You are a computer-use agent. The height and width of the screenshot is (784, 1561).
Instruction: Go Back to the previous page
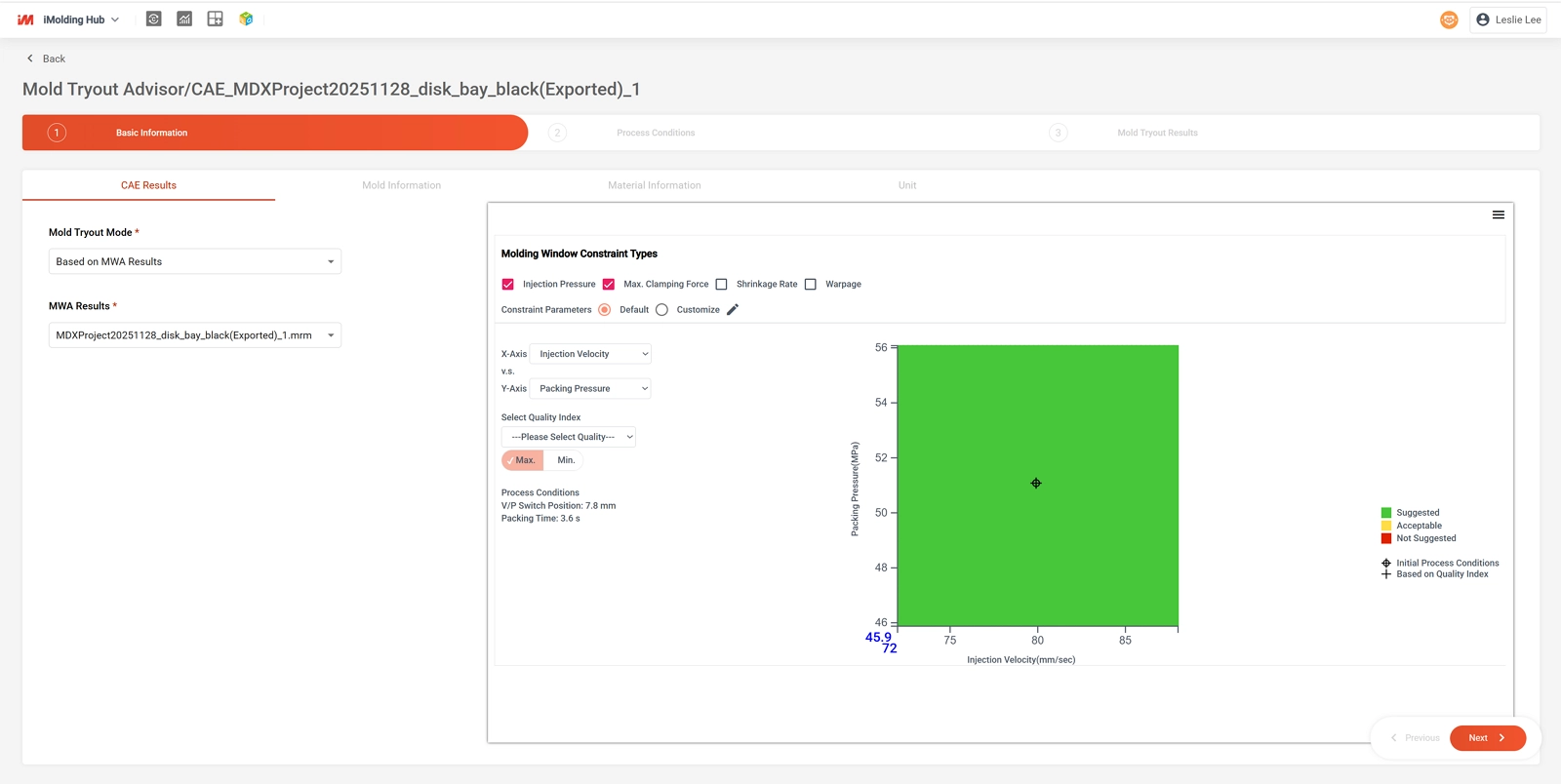[x=46, y=59]
